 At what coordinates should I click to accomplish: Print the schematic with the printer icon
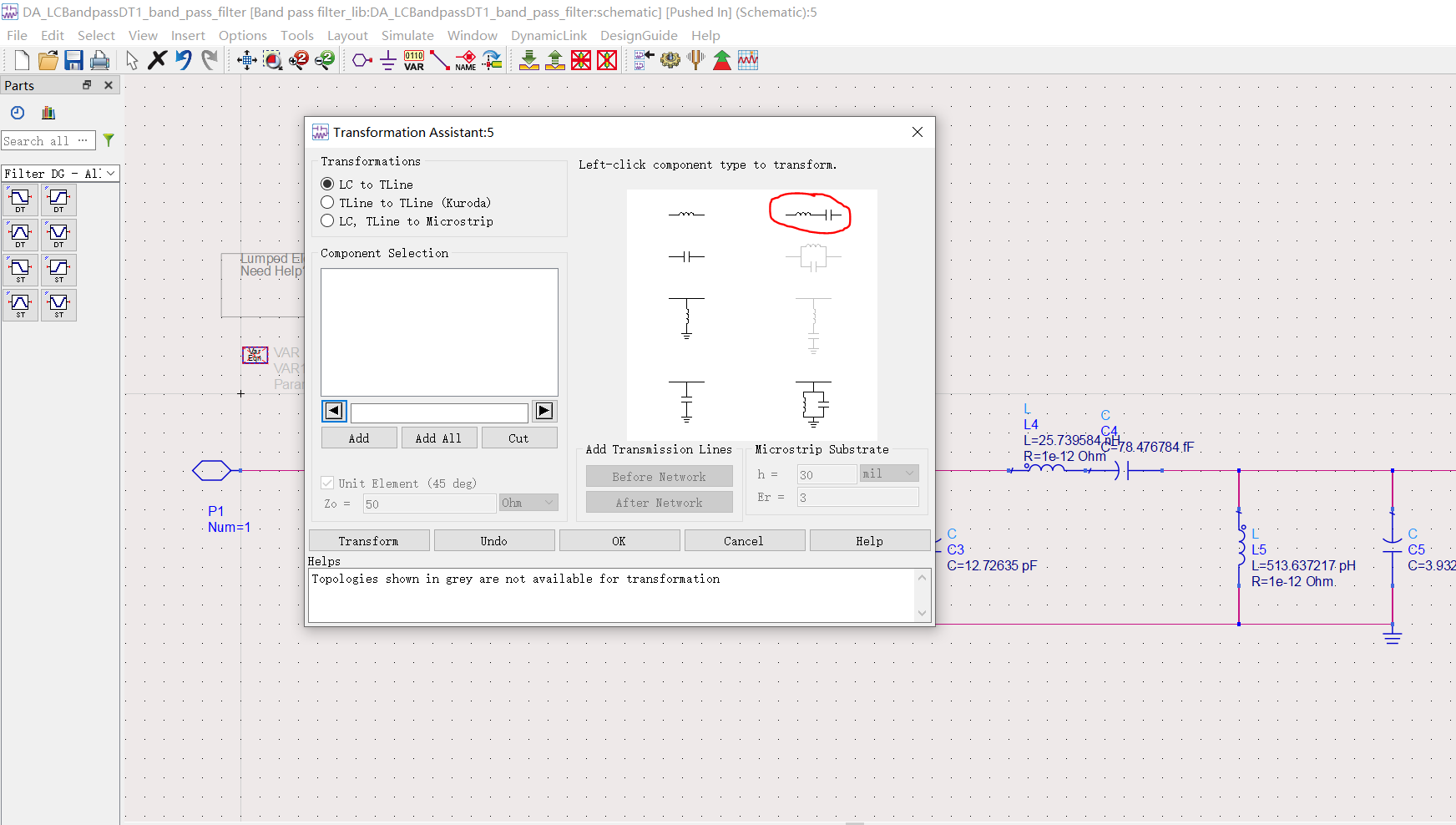tap(99, 60)
